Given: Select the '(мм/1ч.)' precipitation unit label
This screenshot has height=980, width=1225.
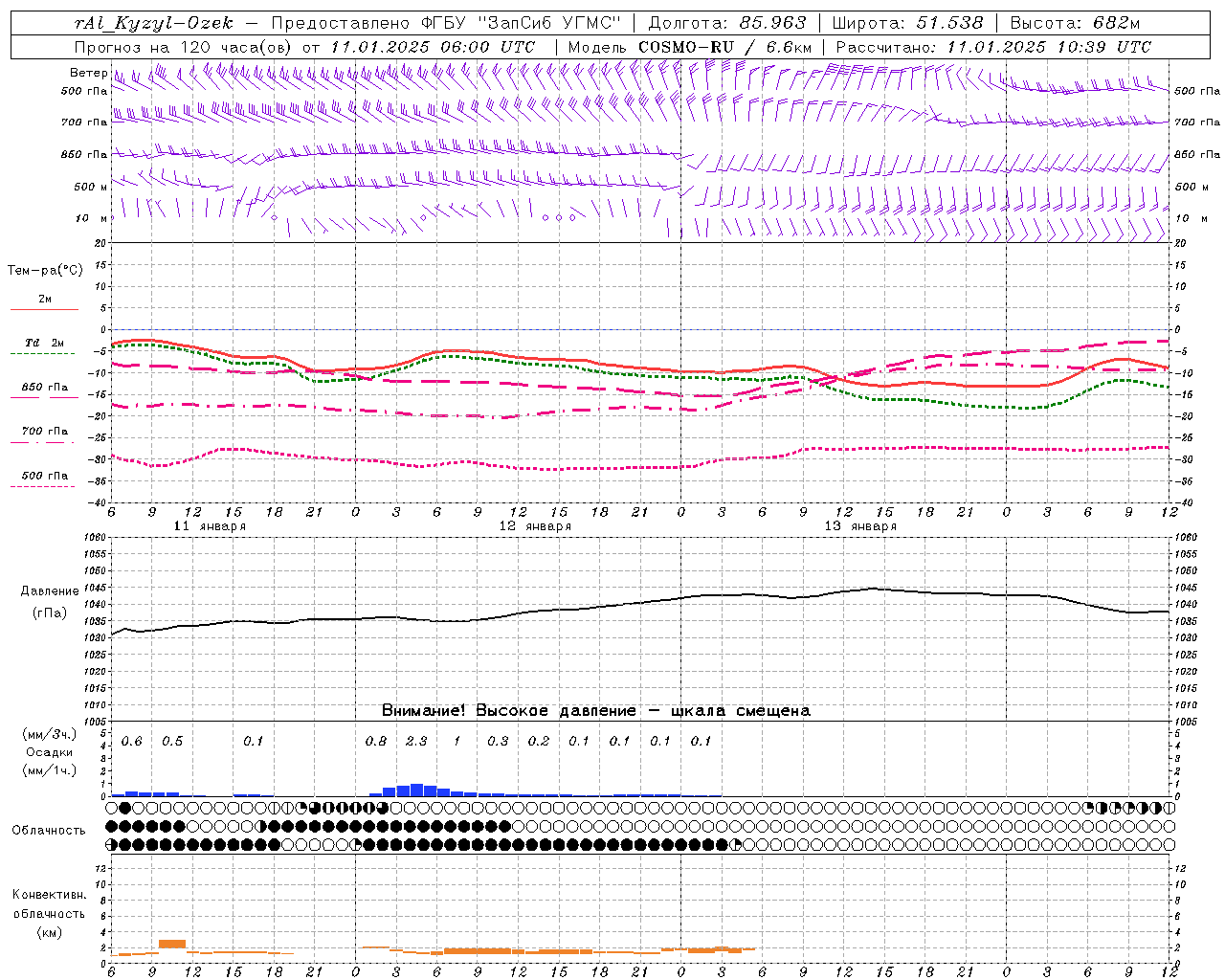Looking at the screenshot, I should coord(50,770).
